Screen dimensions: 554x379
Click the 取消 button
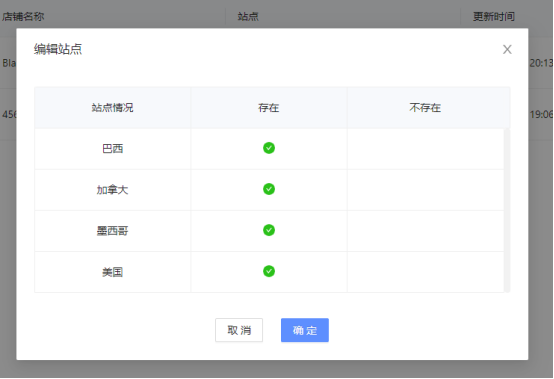pyautogui.click(x=239, y=330)
